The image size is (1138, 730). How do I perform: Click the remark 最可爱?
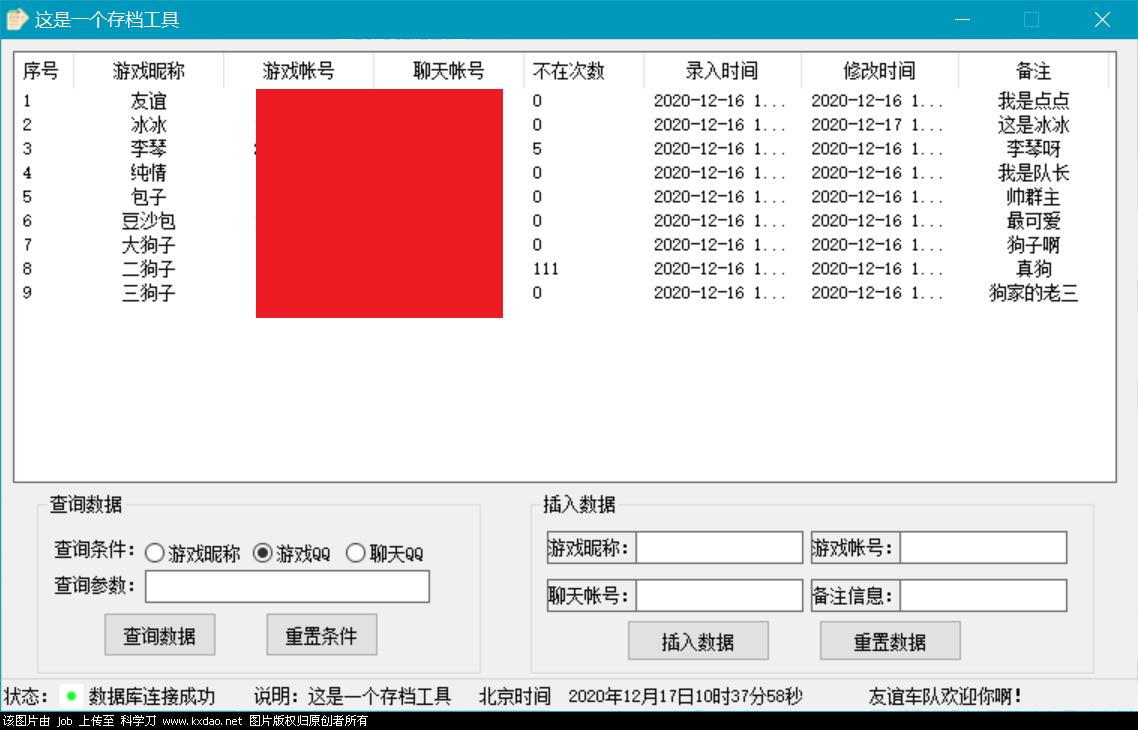[x=1033, y=221]
